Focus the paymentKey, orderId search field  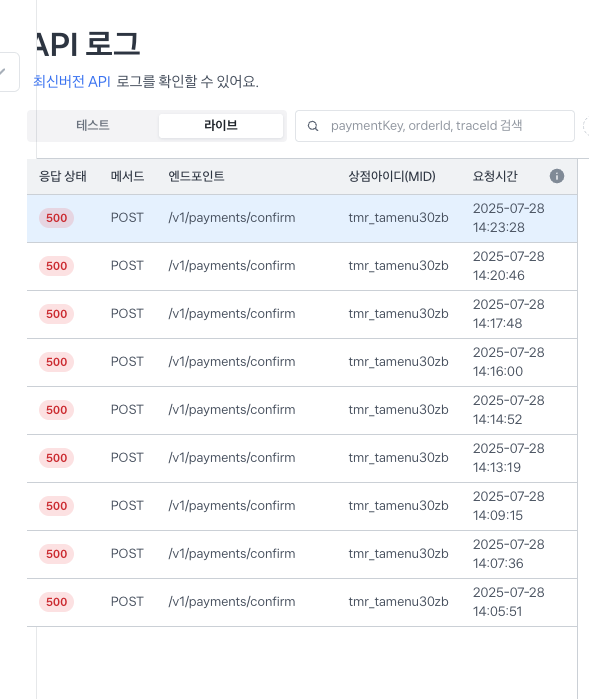(x=435, y=126)
